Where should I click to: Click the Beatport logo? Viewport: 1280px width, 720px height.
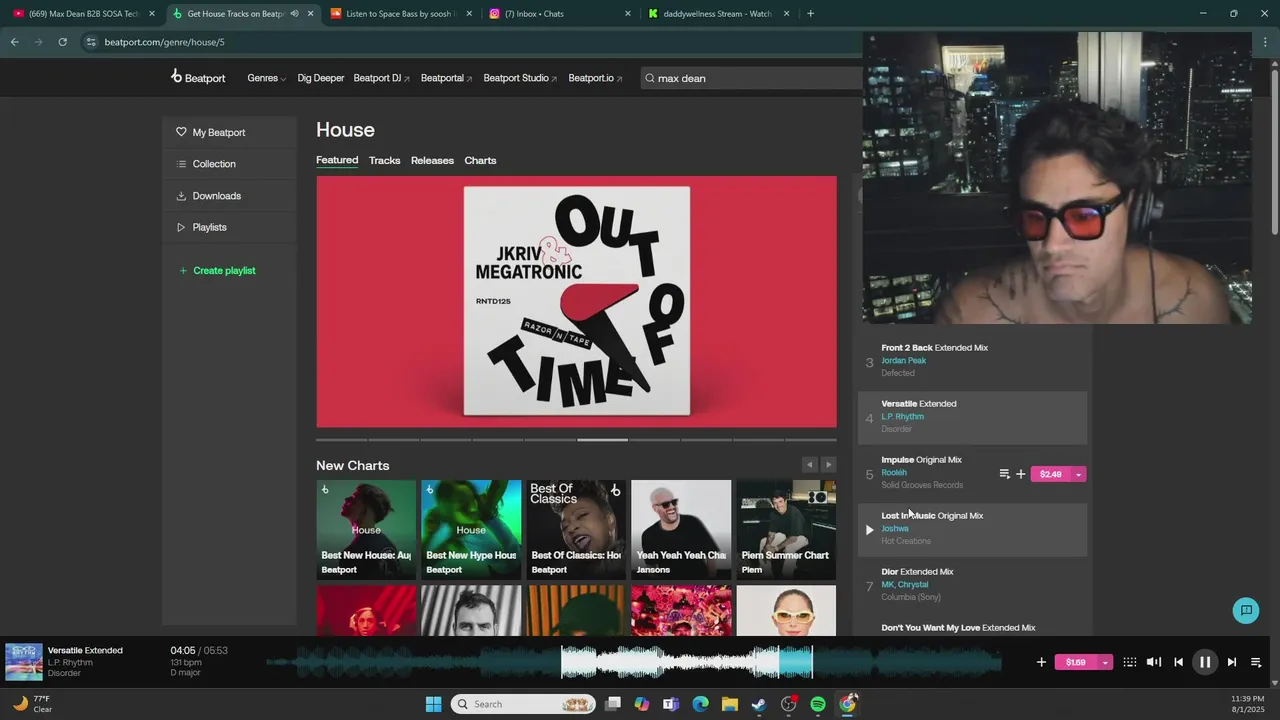(198, 77)
